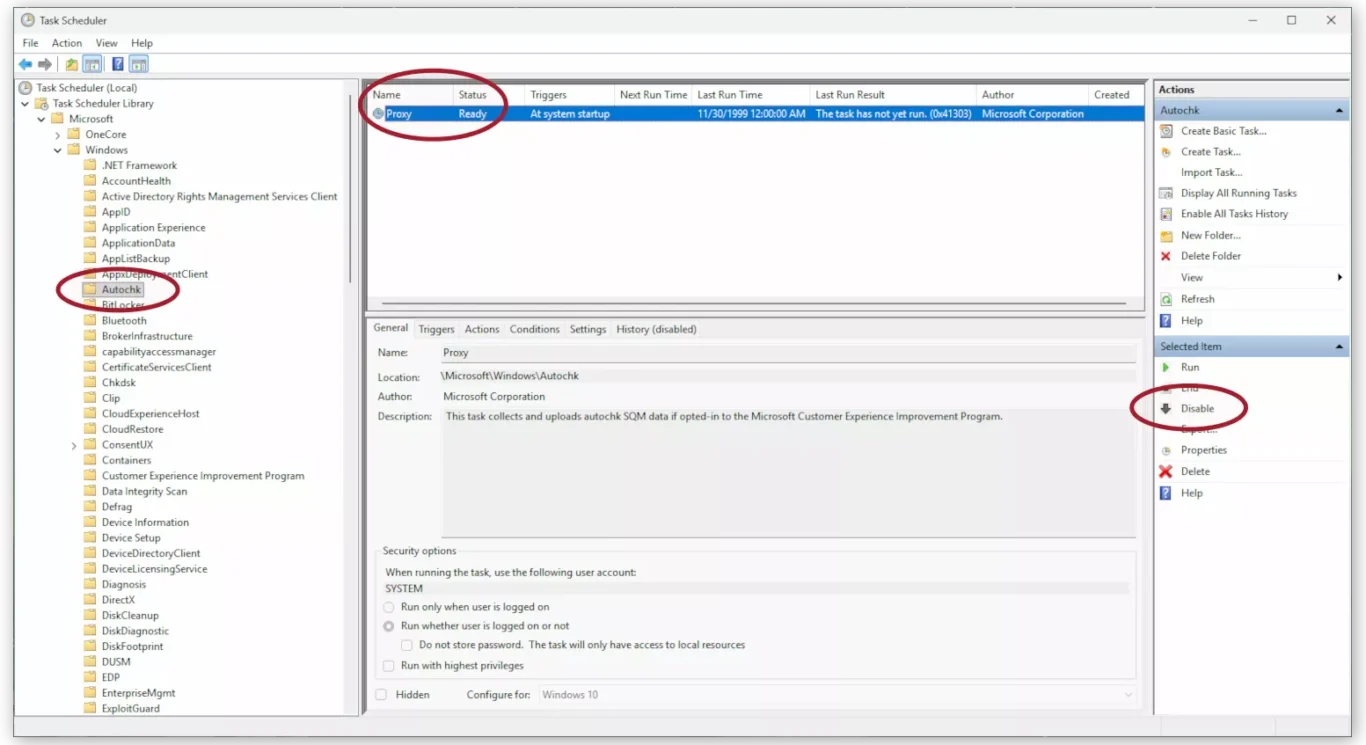
Task: Click the Refresh icon in Actions pane
Action: pyautogui.click(x=1166, y=299)
